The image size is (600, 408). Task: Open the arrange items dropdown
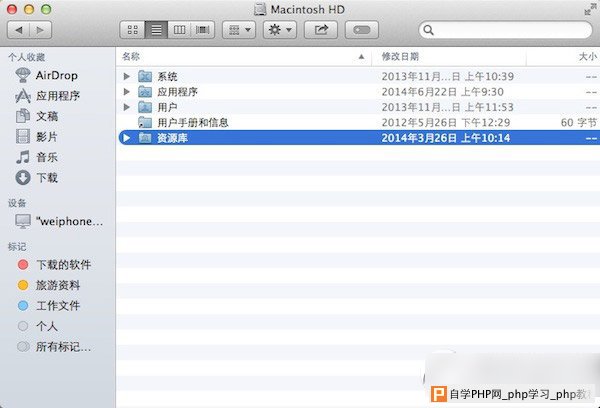239,30
